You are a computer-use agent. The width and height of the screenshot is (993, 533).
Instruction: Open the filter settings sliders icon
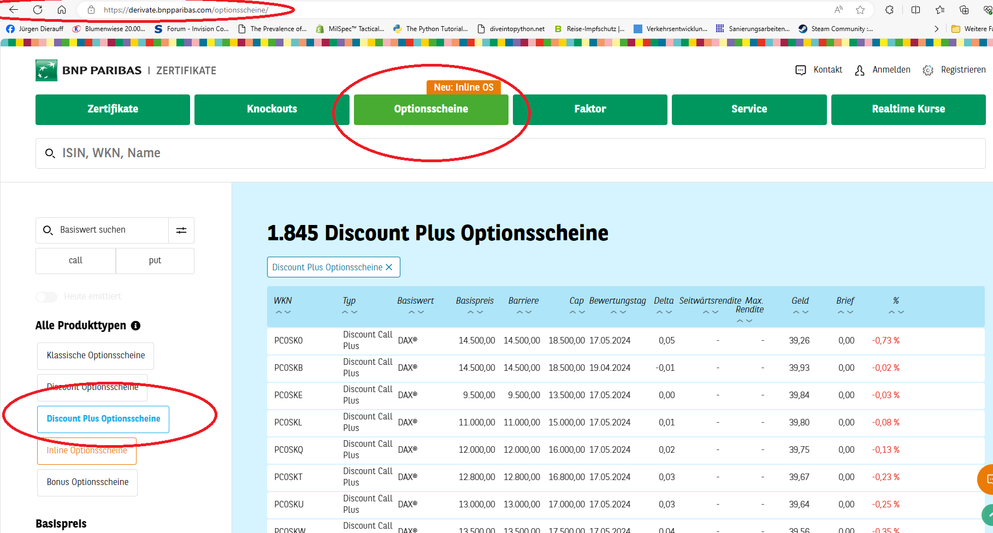tap(181, 230)
